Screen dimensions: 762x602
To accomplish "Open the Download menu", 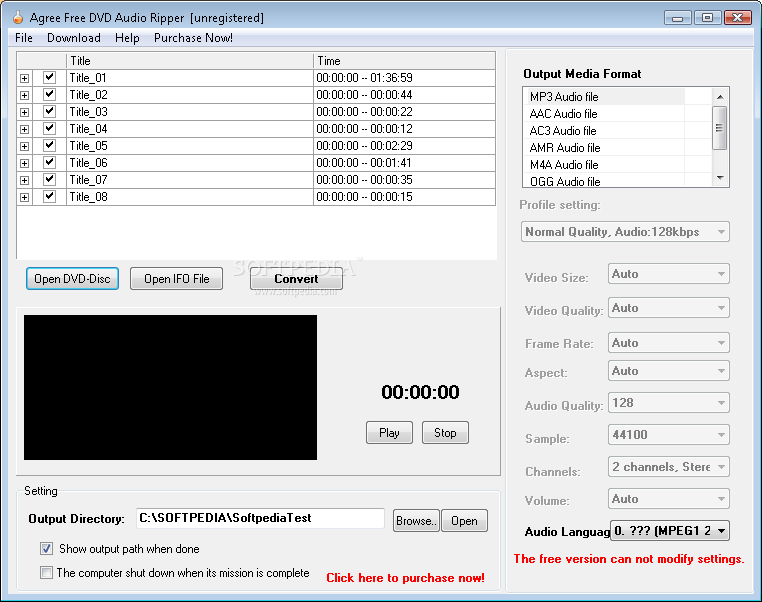I will [74, 38].
